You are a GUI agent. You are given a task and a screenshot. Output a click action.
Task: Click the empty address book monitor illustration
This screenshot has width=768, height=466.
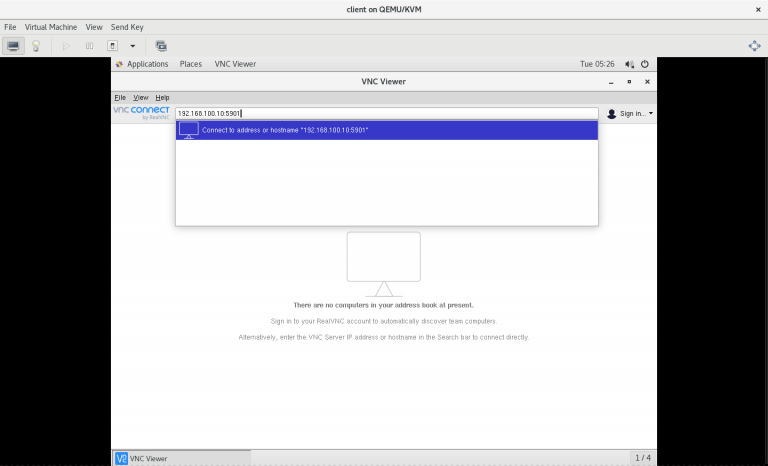click(x=384, y=264)
